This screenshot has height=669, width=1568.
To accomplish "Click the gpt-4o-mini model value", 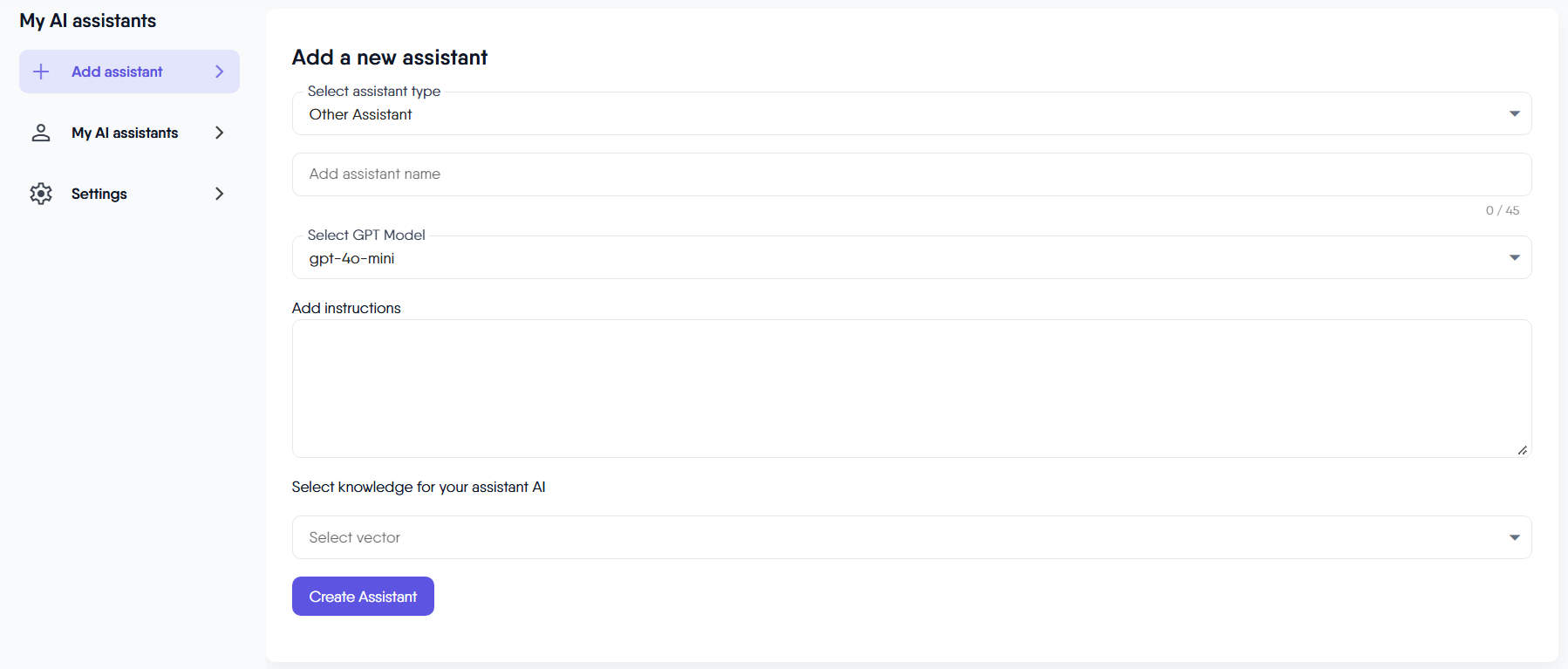I will [x=351, y=258].
